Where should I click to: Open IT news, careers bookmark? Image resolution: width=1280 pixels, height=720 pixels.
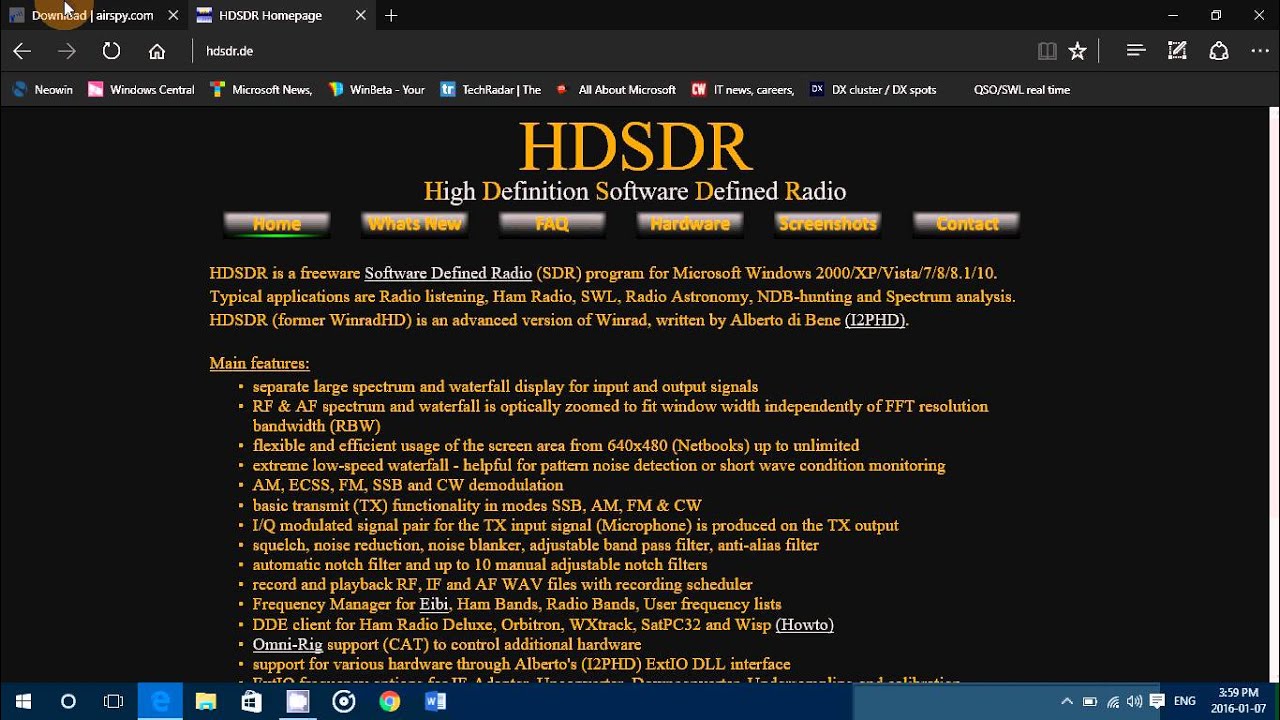click(x=743, y=90)
